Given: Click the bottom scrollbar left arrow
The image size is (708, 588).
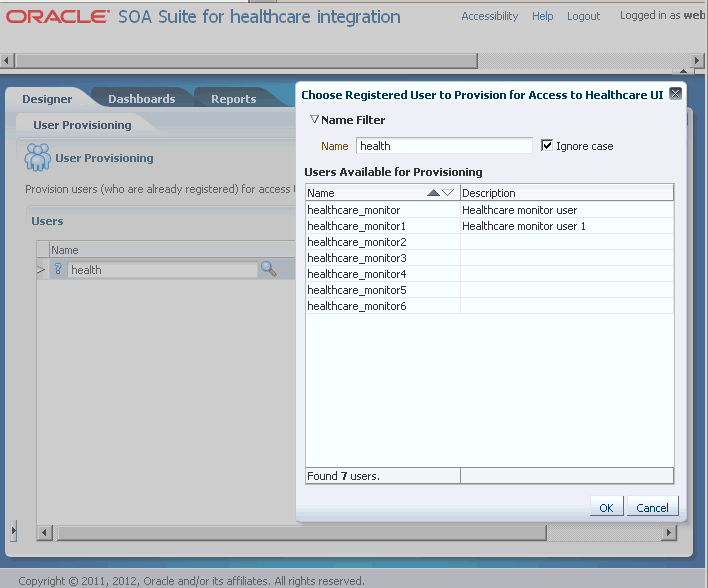Looking at the screenshot, I should point(44,532).
